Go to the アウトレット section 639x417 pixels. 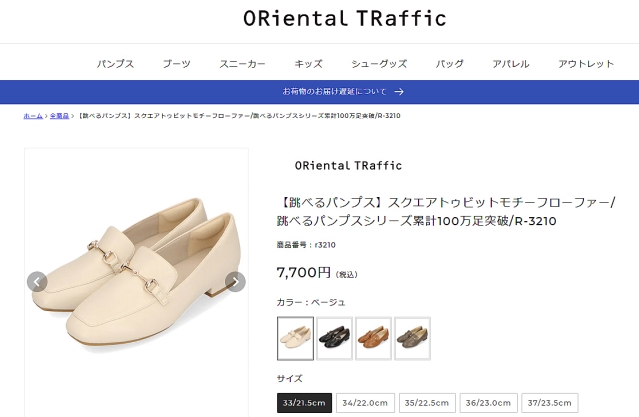(586, 64)
